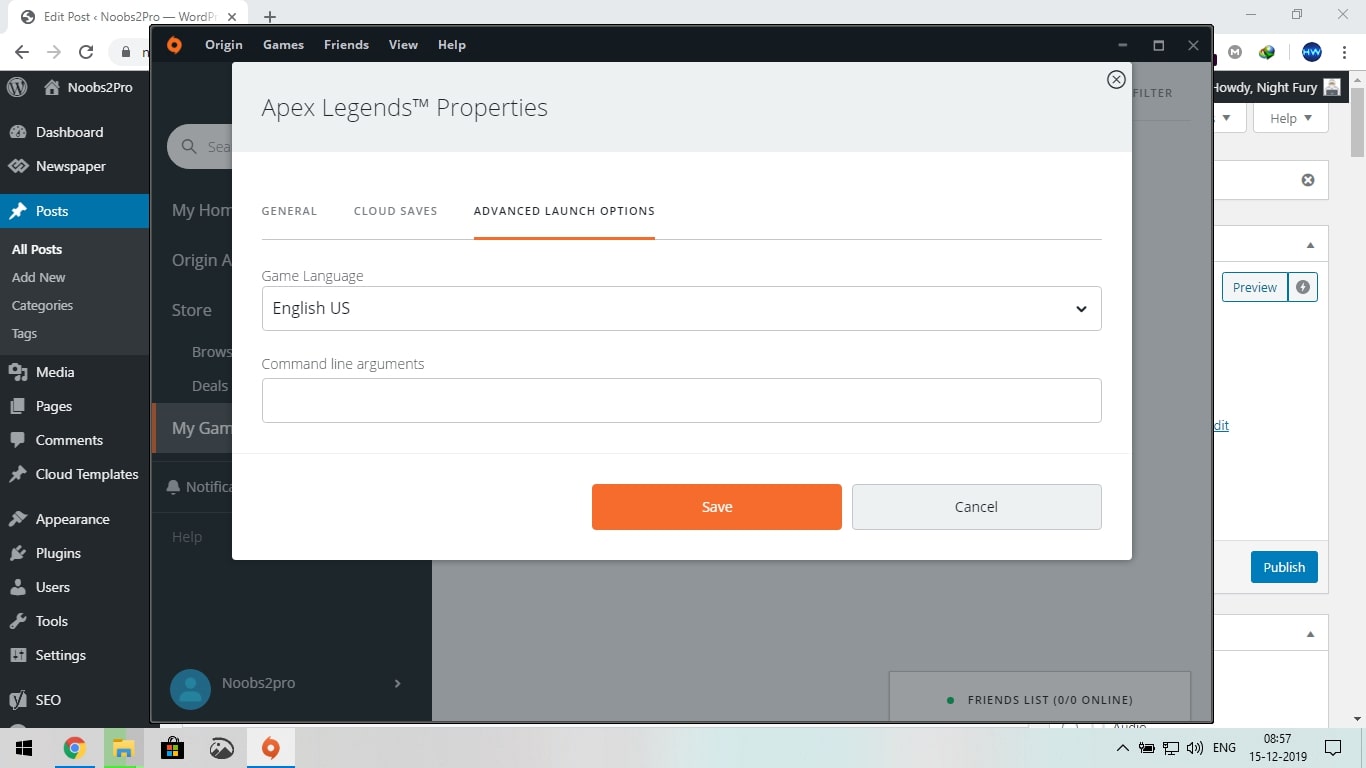
Task: Click the lightning bolt icon beside Preview
Action: point(1302,287)
